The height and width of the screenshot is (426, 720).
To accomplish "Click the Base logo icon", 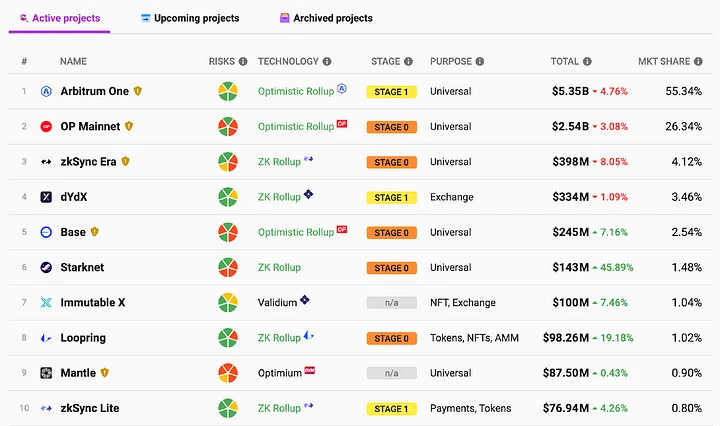I will pyautogui.click(x=46, y=232).
